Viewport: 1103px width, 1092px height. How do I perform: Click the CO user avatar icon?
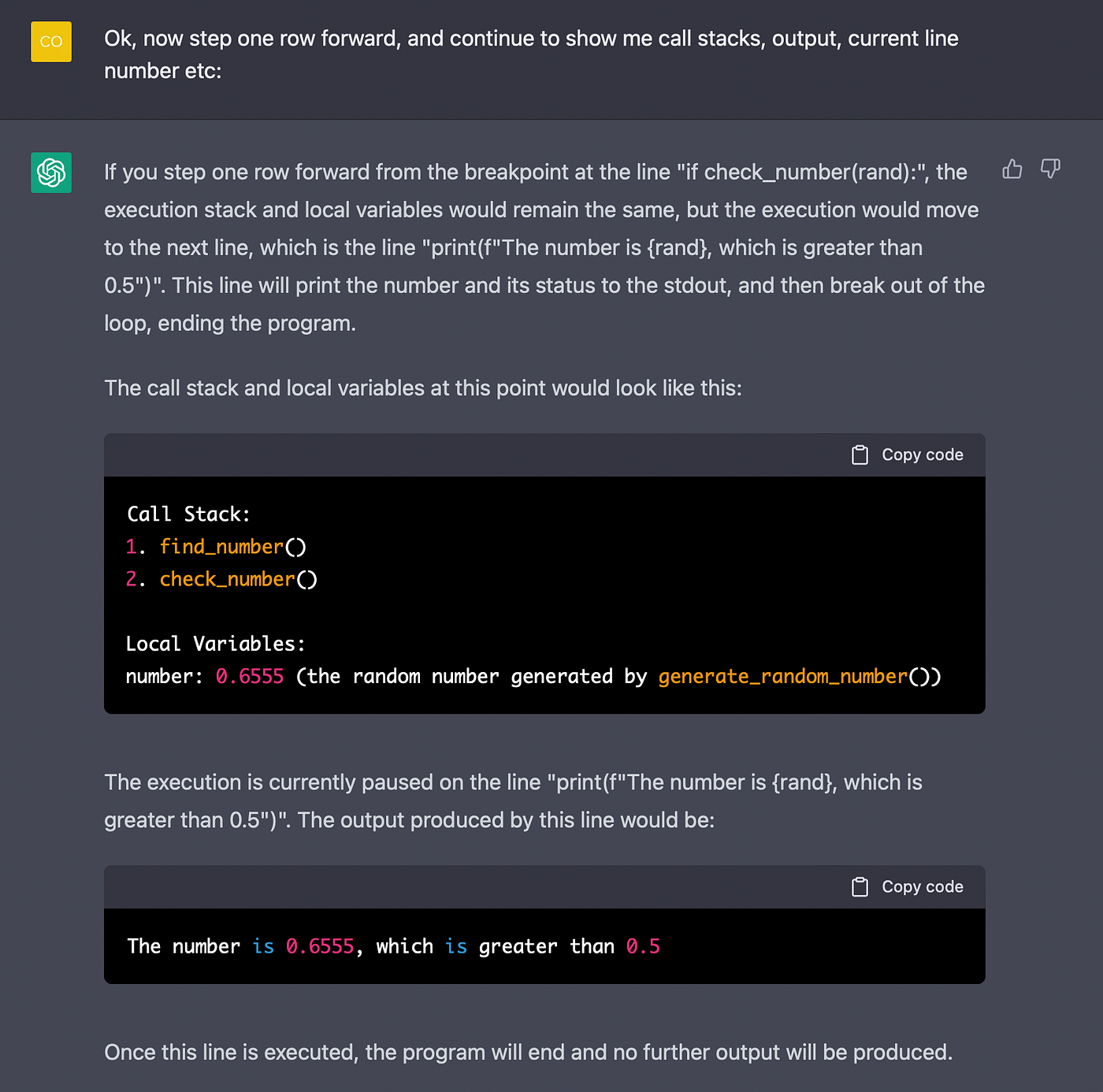pyautogui.click(x=50, y=42)
